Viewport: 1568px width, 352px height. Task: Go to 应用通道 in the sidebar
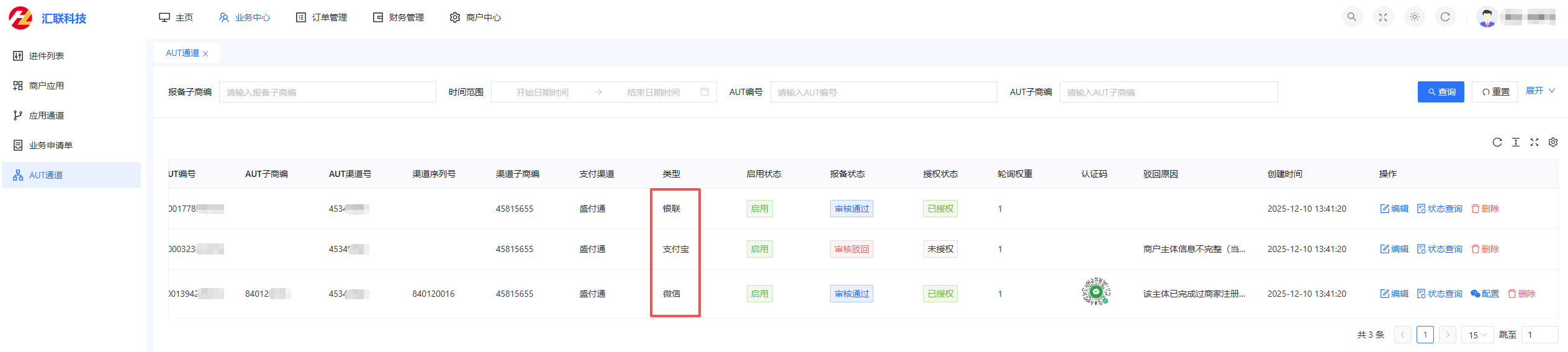click(71, 115)
